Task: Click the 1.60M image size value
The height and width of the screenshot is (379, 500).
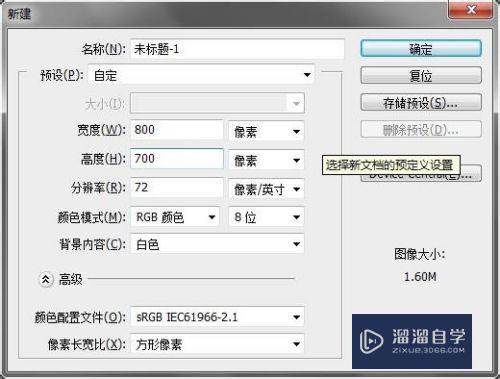Action: click(x=420, y=277)
